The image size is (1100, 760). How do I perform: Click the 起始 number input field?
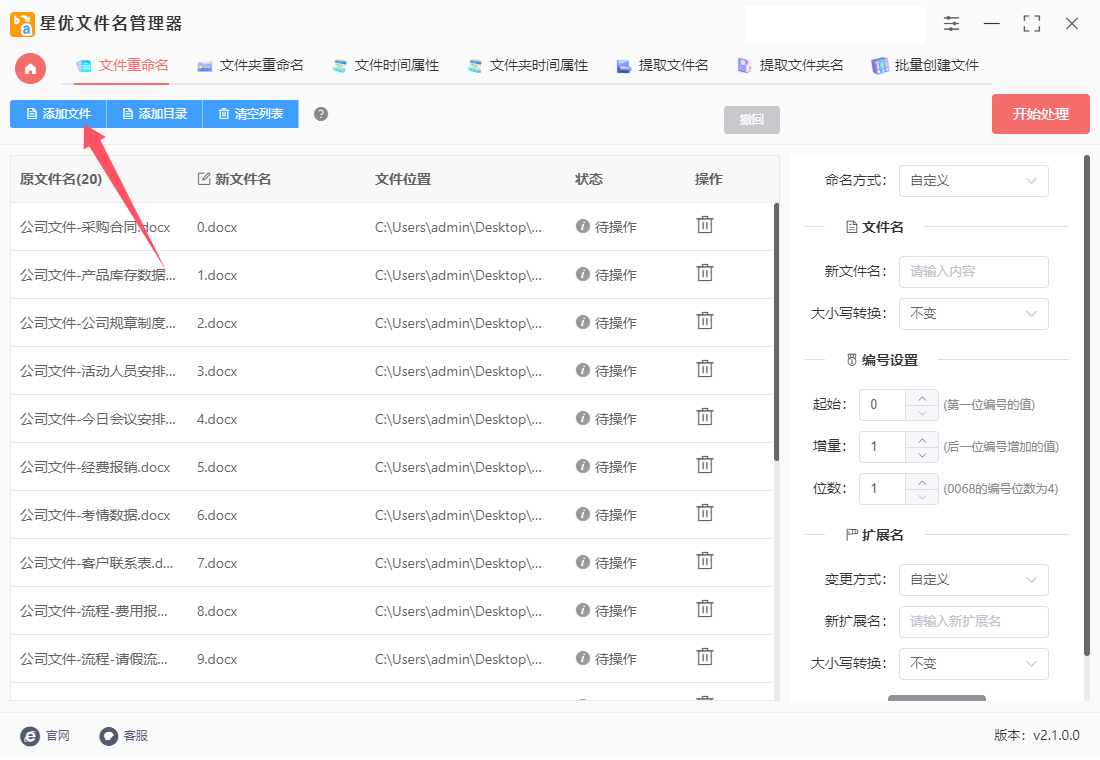(x=883, y=405)
